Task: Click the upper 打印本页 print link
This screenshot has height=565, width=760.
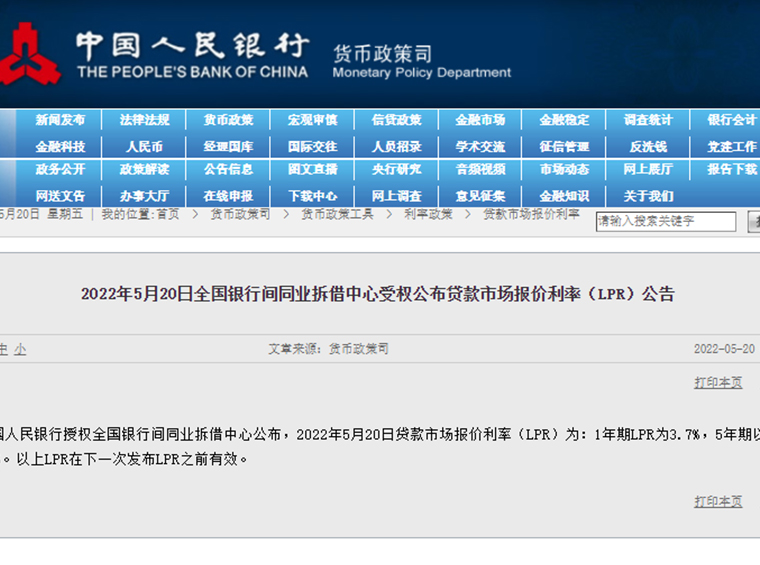Action: (718, 382)
